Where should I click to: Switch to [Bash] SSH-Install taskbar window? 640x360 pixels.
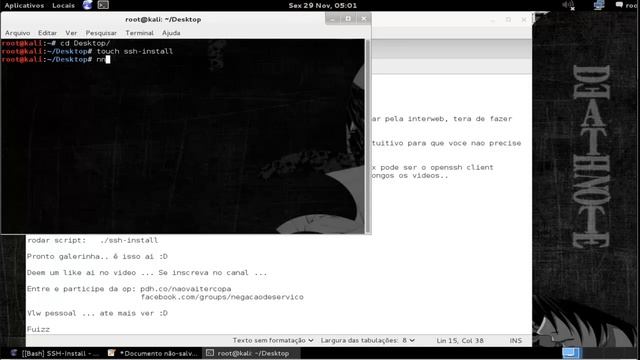click(x=55, y=353)
